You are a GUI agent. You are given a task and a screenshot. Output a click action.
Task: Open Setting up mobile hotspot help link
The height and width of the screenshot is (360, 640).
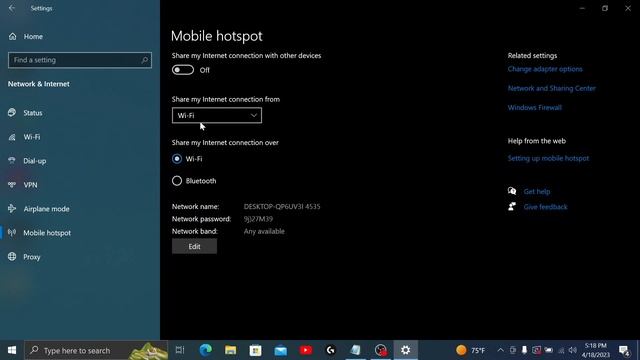point(548,158)
